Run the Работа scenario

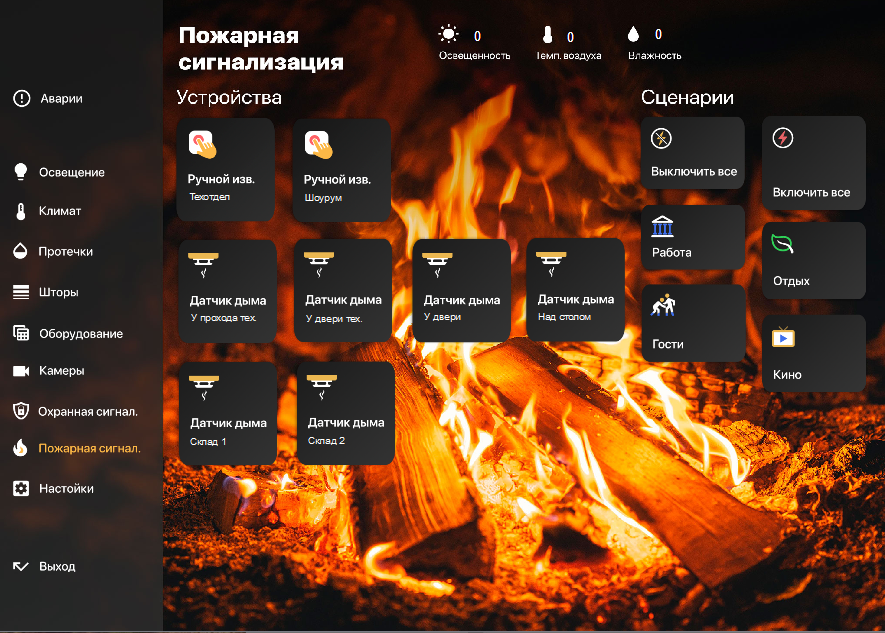click(x=693, y=238)
